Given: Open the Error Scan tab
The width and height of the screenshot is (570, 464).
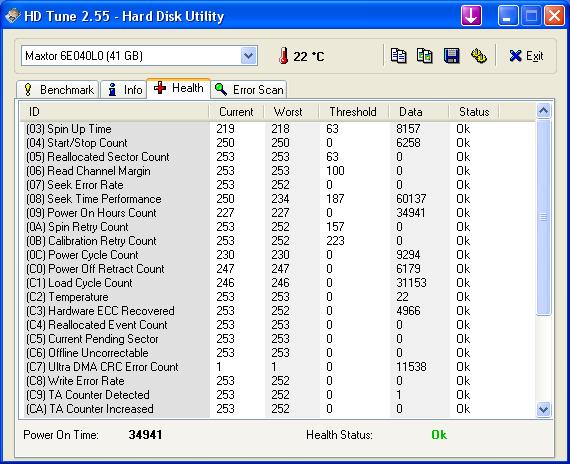Looking at the screenshot, I should point(249,89).
